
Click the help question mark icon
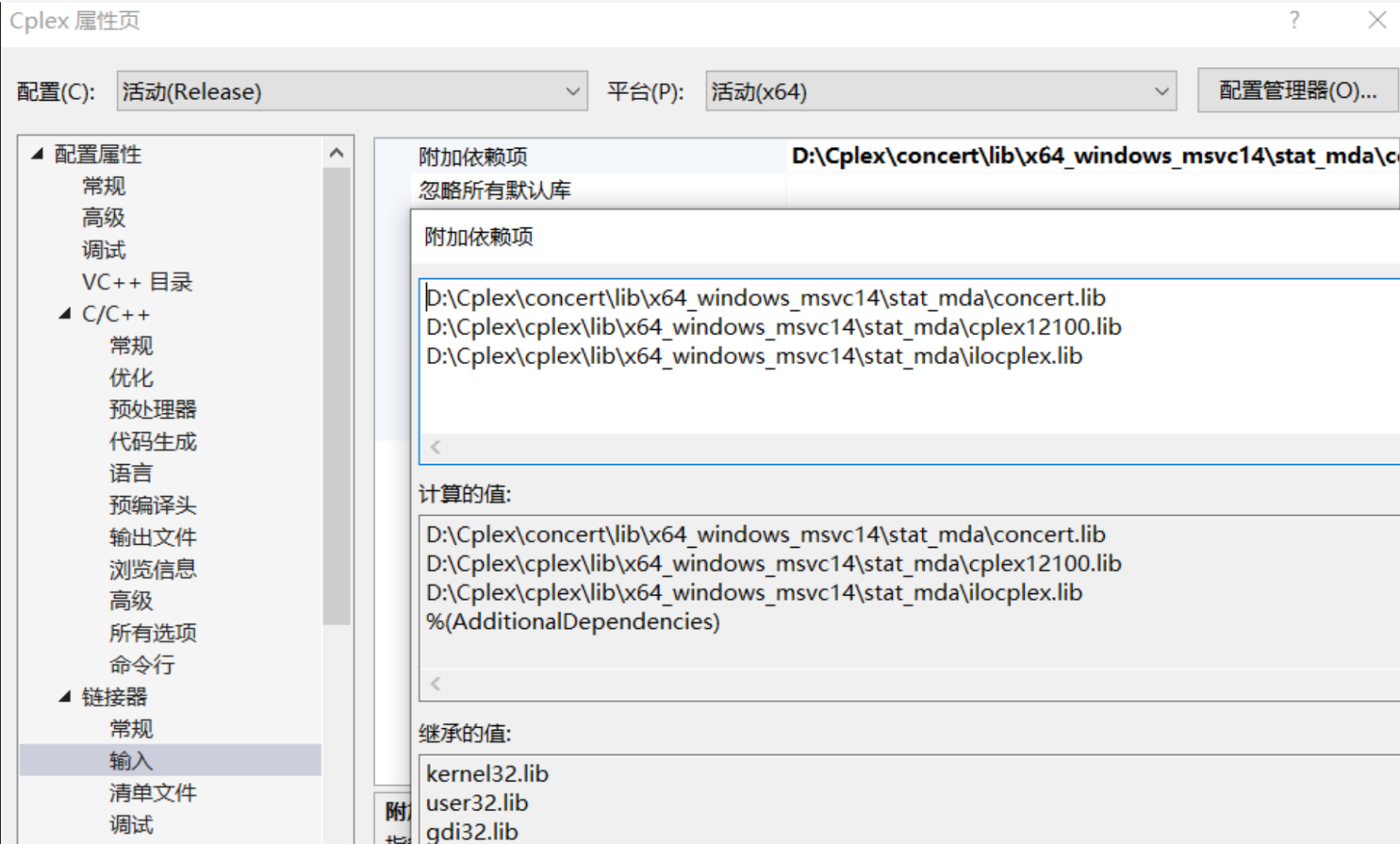(1294, 20)
